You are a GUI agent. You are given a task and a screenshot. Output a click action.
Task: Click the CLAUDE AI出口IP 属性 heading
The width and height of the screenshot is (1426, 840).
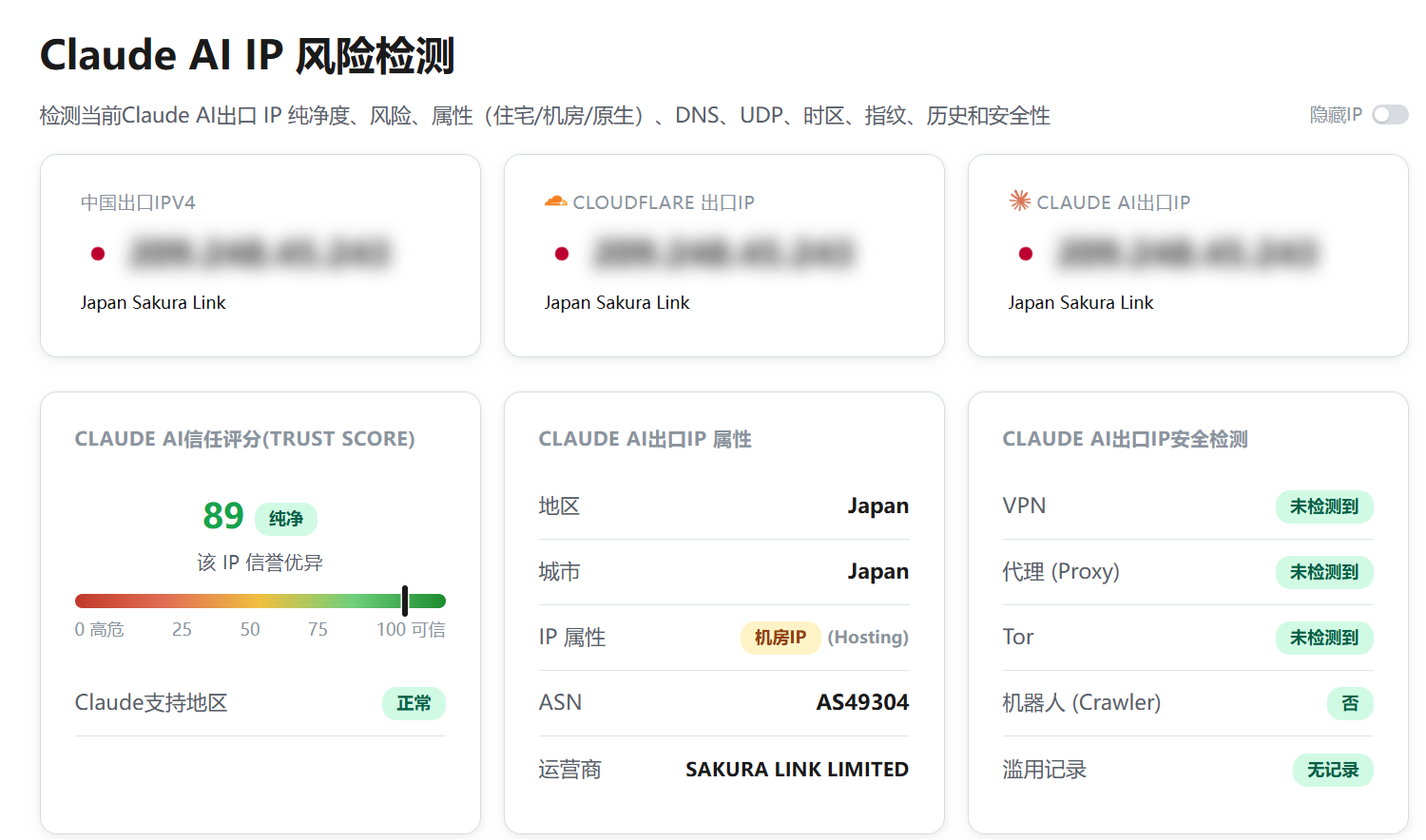(646, 439)
